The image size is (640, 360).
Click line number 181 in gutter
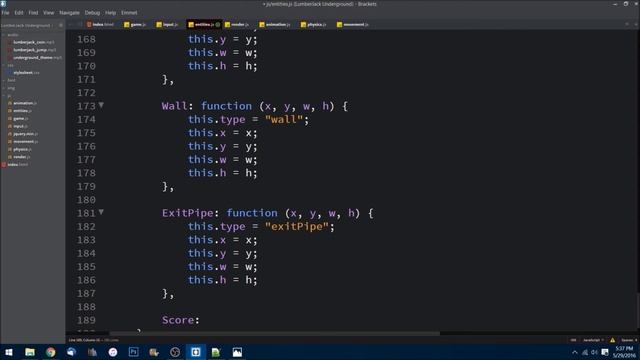pyautogui.click(x=86, y=213)
